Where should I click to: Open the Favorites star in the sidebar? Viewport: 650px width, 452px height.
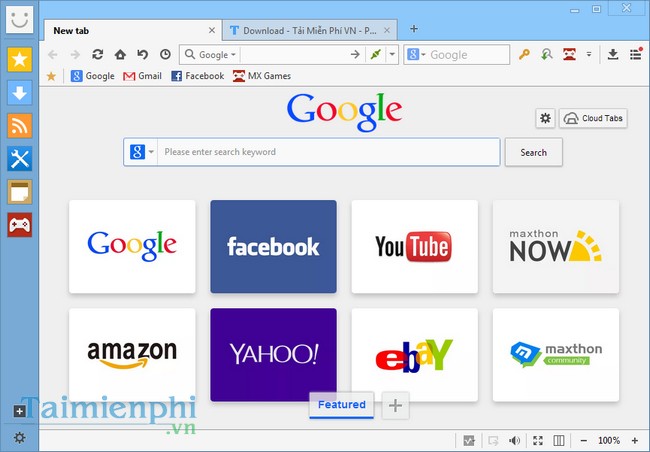pos(19,59)
